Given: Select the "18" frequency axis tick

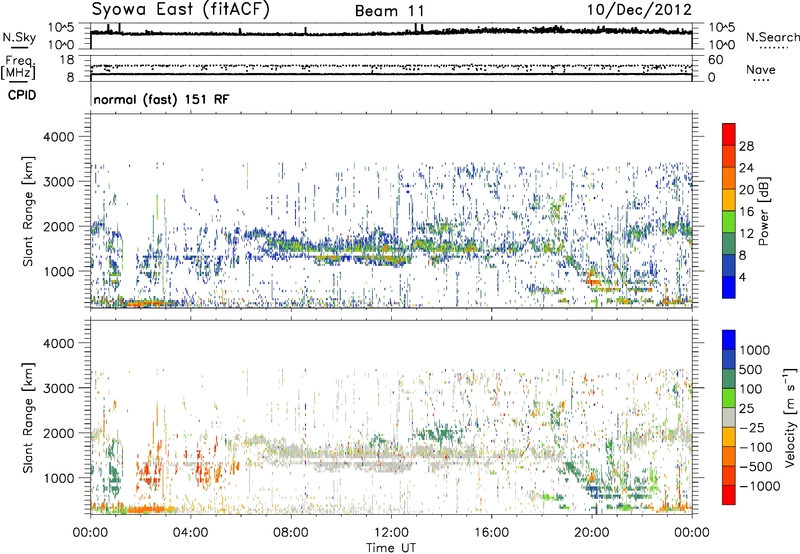Looking at the screenshot, I should (x=67, y=60).
